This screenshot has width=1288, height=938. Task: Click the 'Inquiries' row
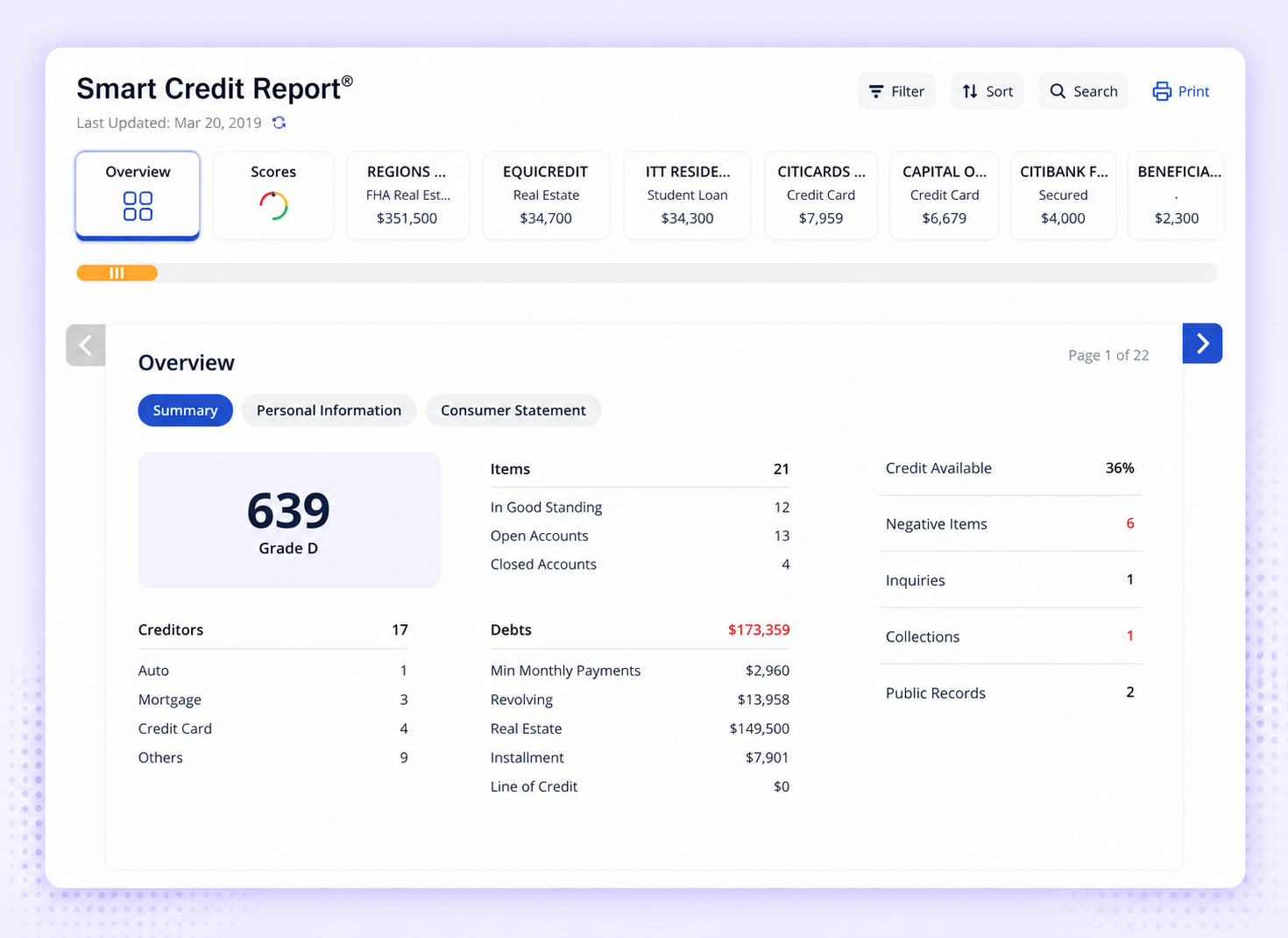[x=1010, y=579]
